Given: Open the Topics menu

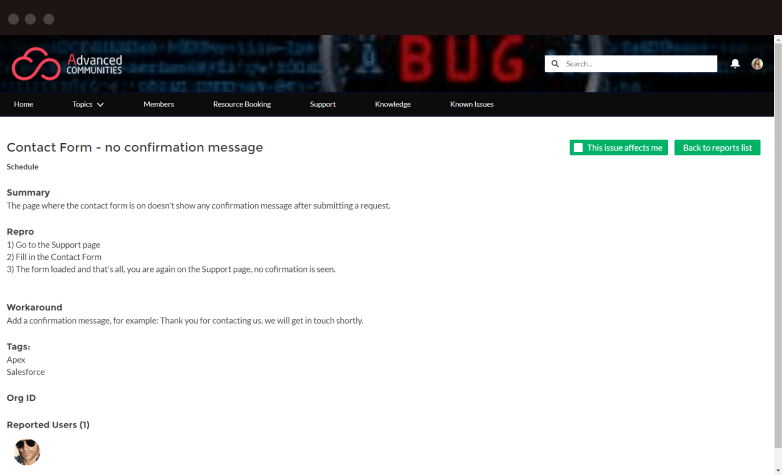Looking at the screenshot, I should tap(82, 104).
